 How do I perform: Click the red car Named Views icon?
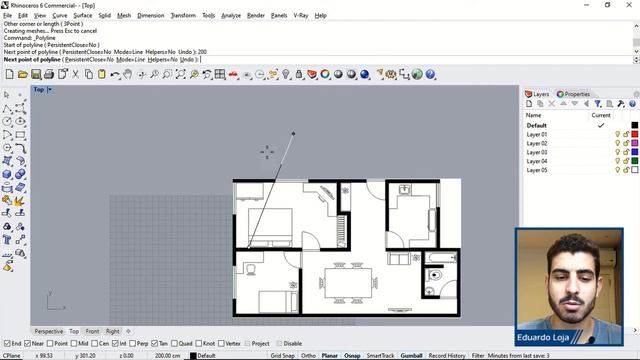click(x=233, y=74)
